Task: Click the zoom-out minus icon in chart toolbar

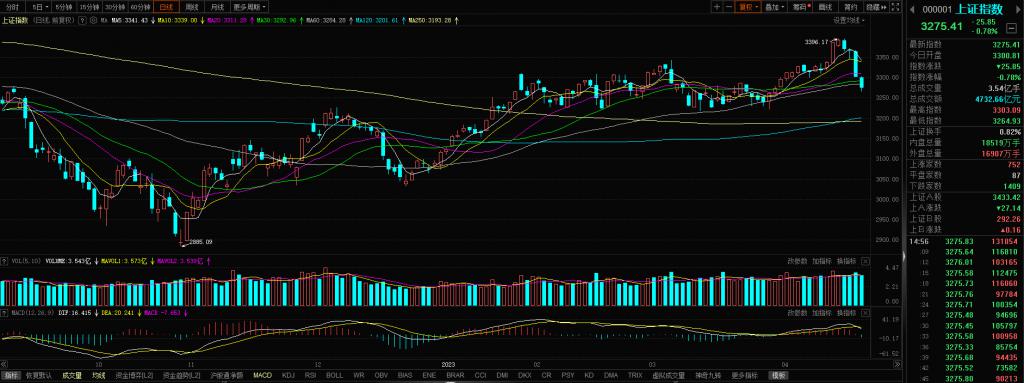Action: pos(729,7)
